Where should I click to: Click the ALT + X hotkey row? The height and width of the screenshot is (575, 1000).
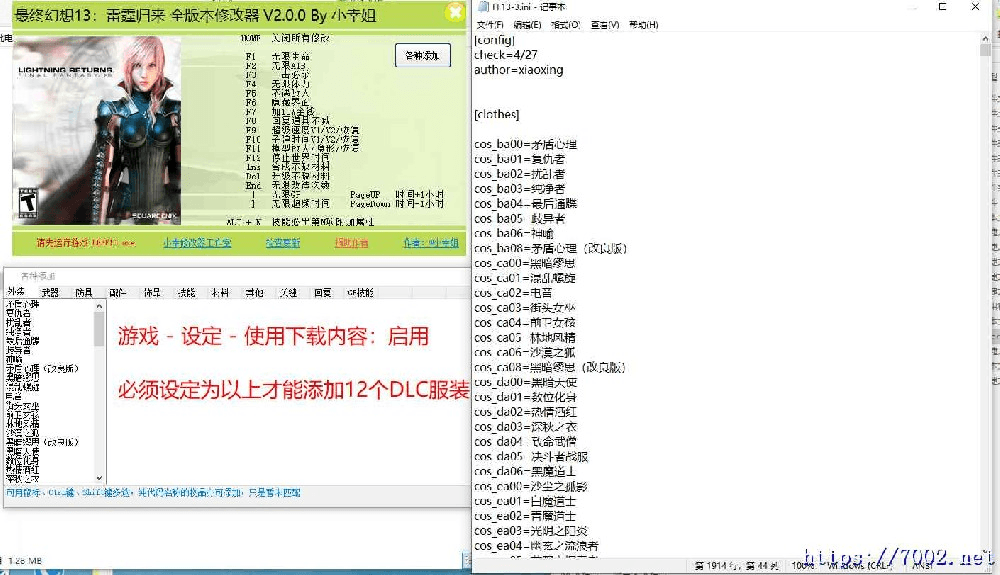point(300,222)
